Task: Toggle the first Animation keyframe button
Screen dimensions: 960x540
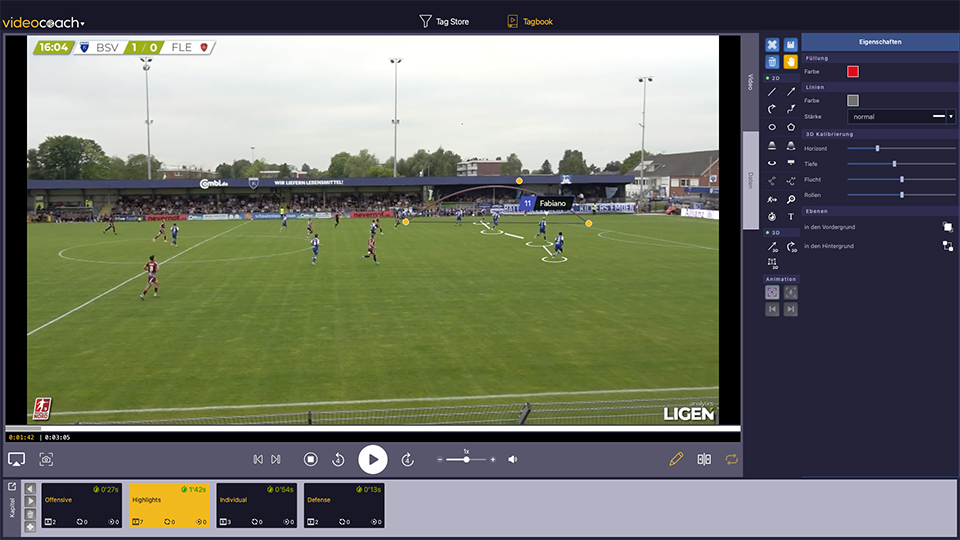Action: (x=772, y=293)
